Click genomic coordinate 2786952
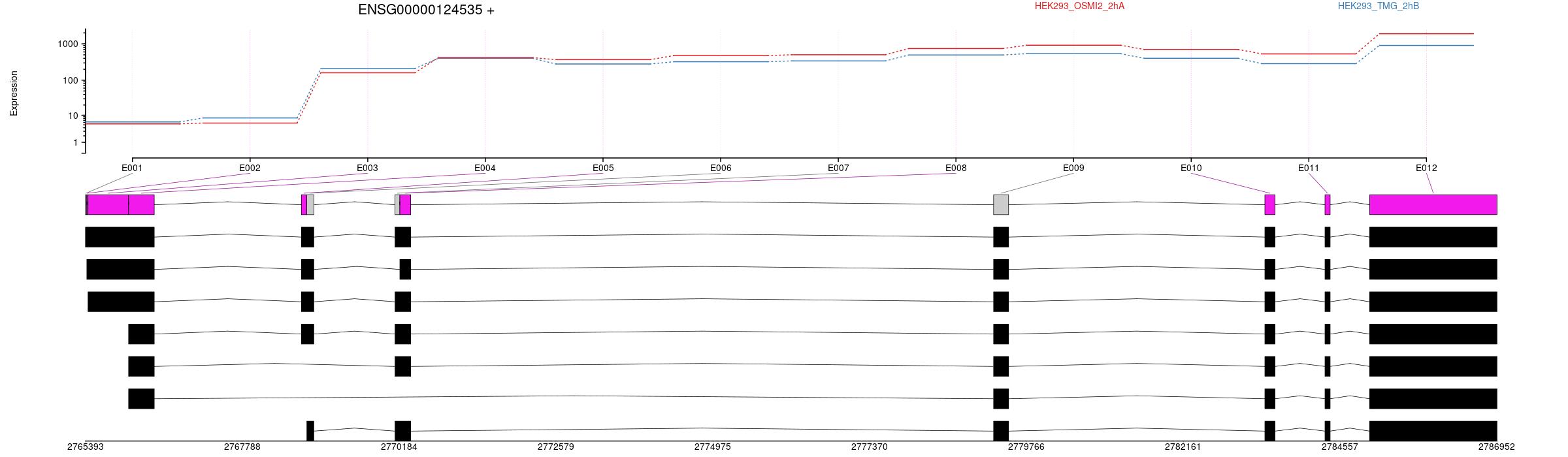 click(x=1496, y=447)
